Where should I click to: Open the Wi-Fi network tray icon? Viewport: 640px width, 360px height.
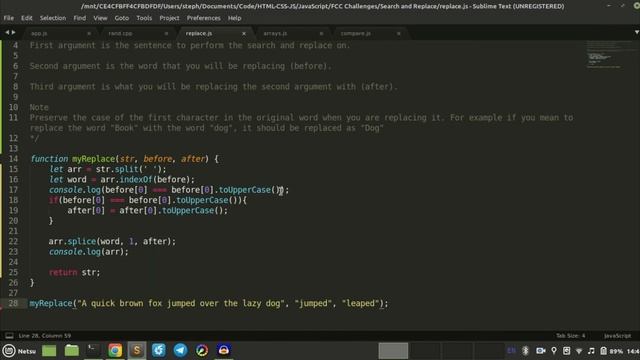click(x=579, y=351)
